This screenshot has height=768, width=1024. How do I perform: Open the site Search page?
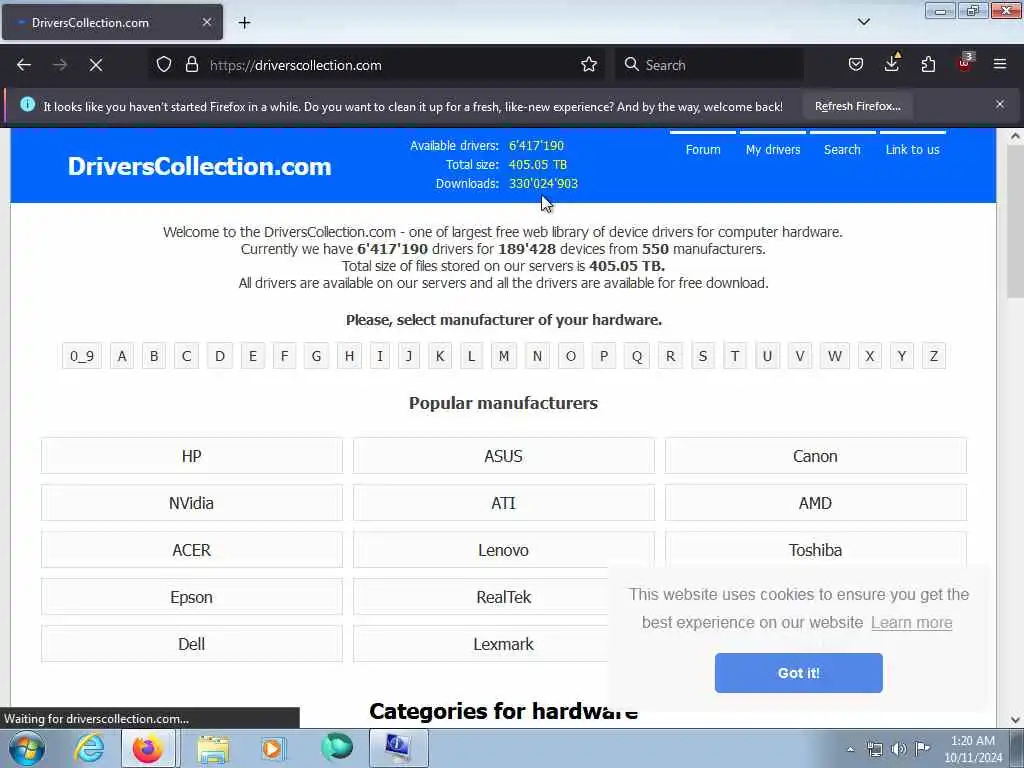[842, 150]
